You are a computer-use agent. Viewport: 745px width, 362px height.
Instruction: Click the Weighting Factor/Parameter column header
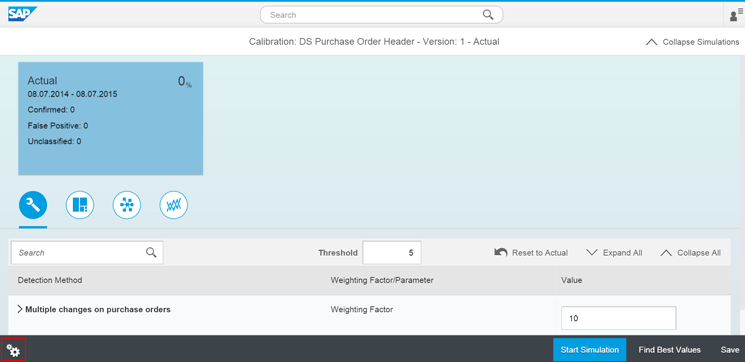382,280
